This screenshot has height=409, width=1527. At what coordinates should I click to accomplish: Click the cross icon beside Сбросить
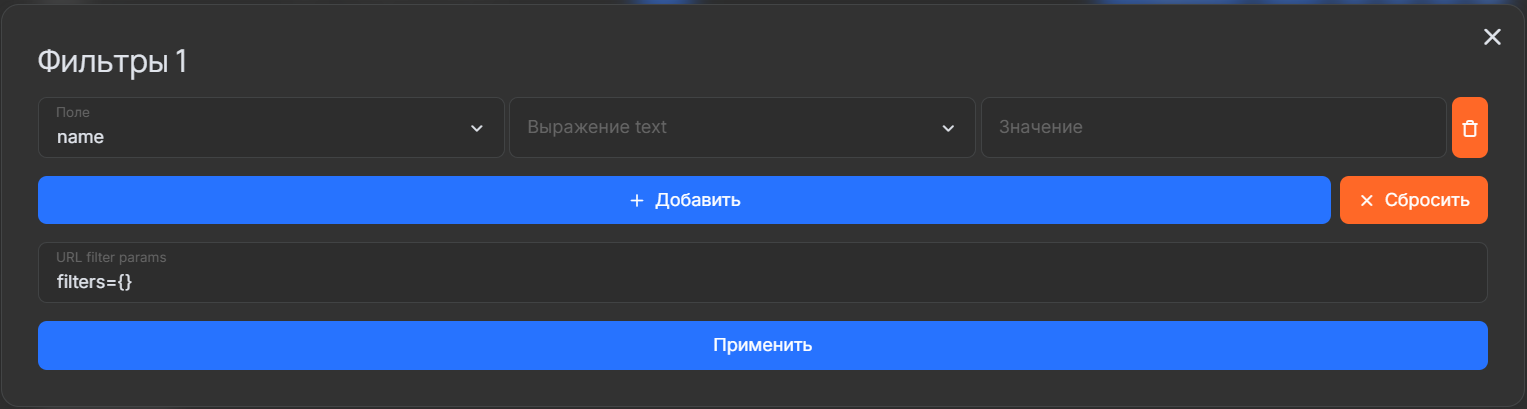click(x=1366, y=200)
